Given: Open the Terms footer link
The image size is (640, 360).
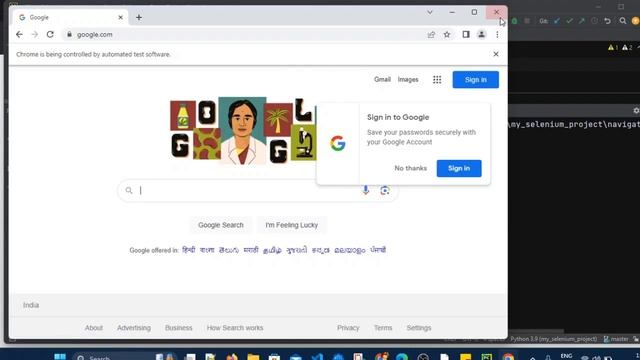Looking at the screenshot, I should (x=383, y=328).
